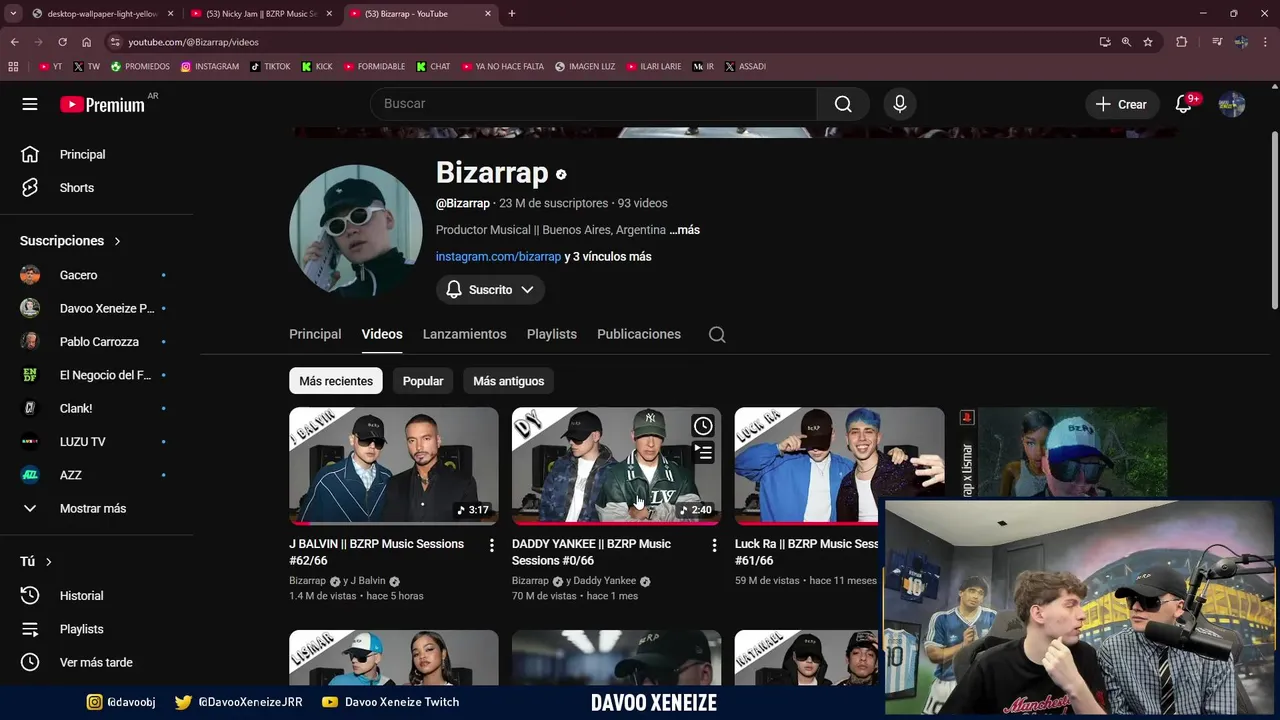Open DADDY YANKEE BZRP Music Sessions title

coord(591,552)
